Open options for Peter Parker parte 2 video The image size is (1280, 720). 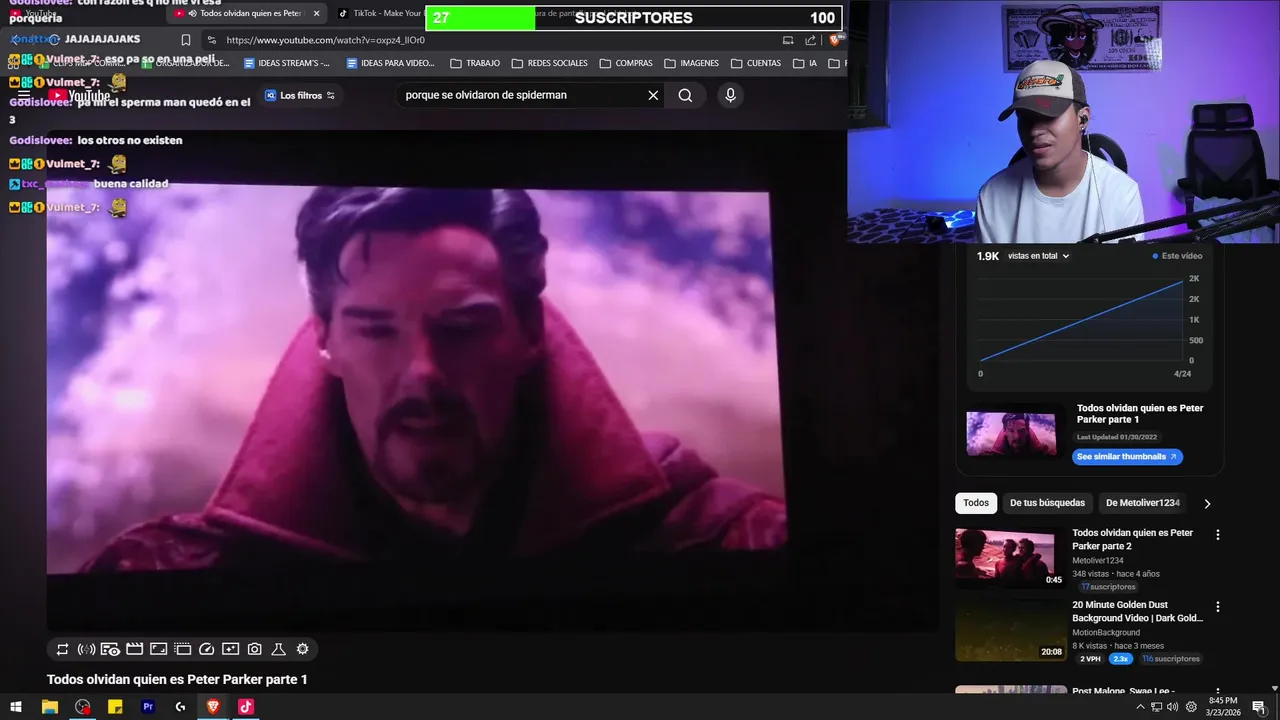pos(1217,535)
